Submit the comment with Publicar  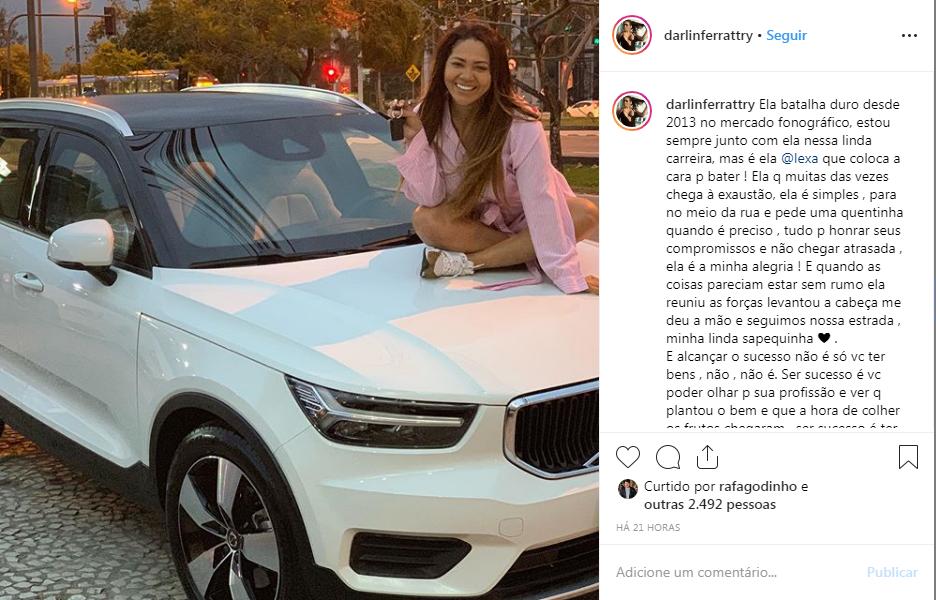tap(892, 572)
